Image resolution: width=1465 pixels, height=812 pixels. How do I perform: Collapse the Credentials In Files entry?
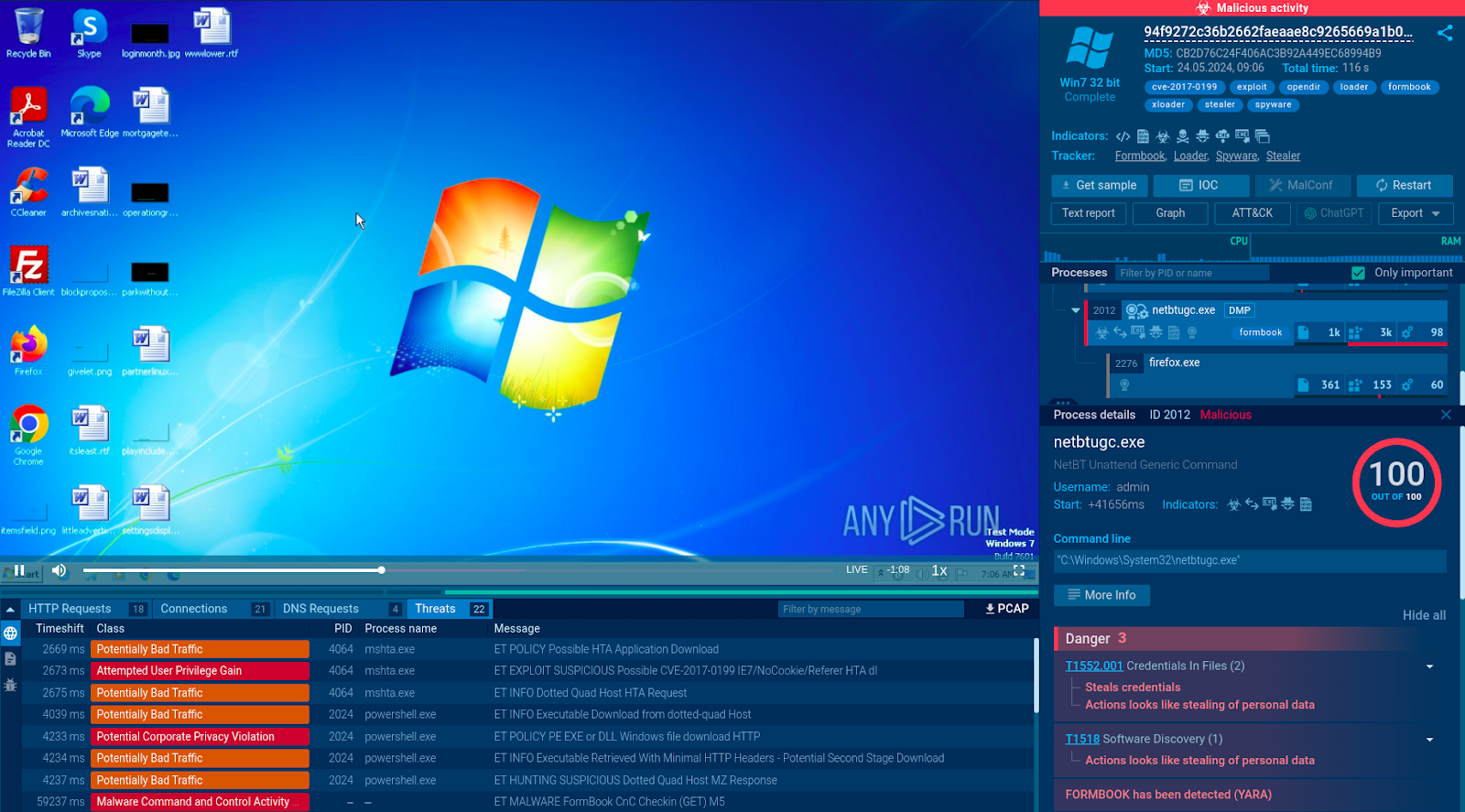pos(1429,666)
